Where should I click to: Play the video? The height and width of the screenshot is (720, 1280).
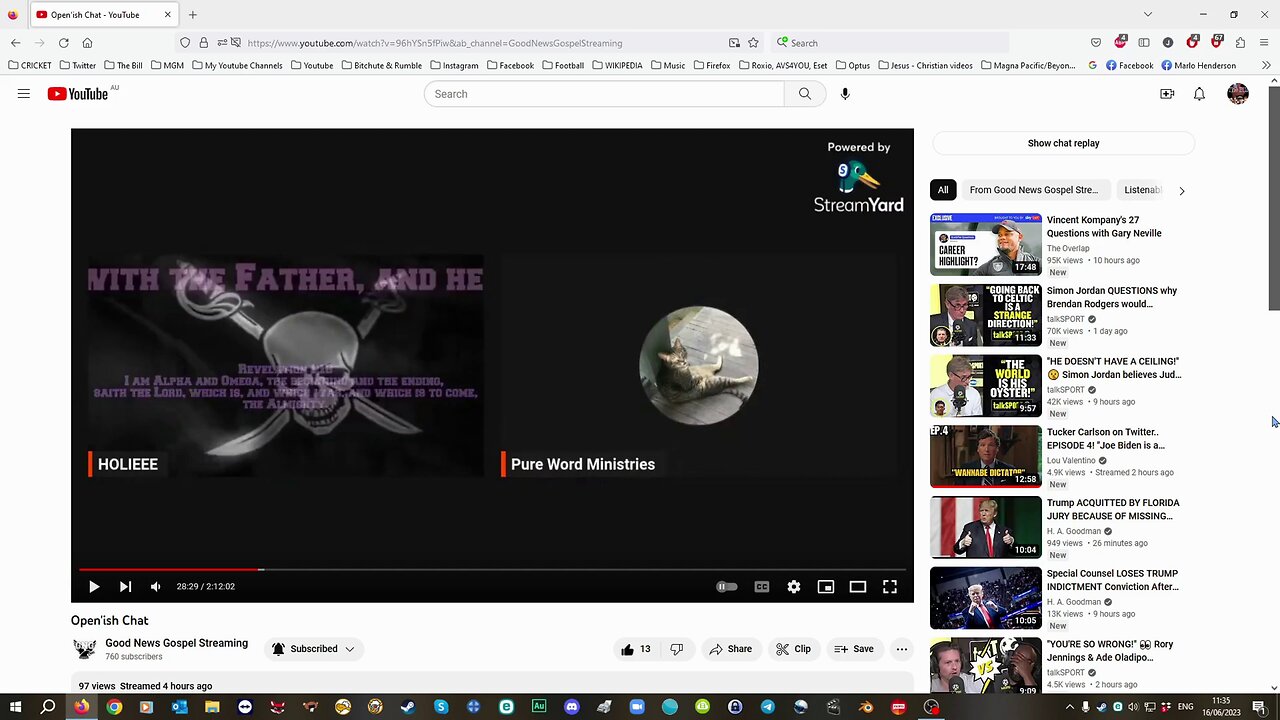point(94,587)
